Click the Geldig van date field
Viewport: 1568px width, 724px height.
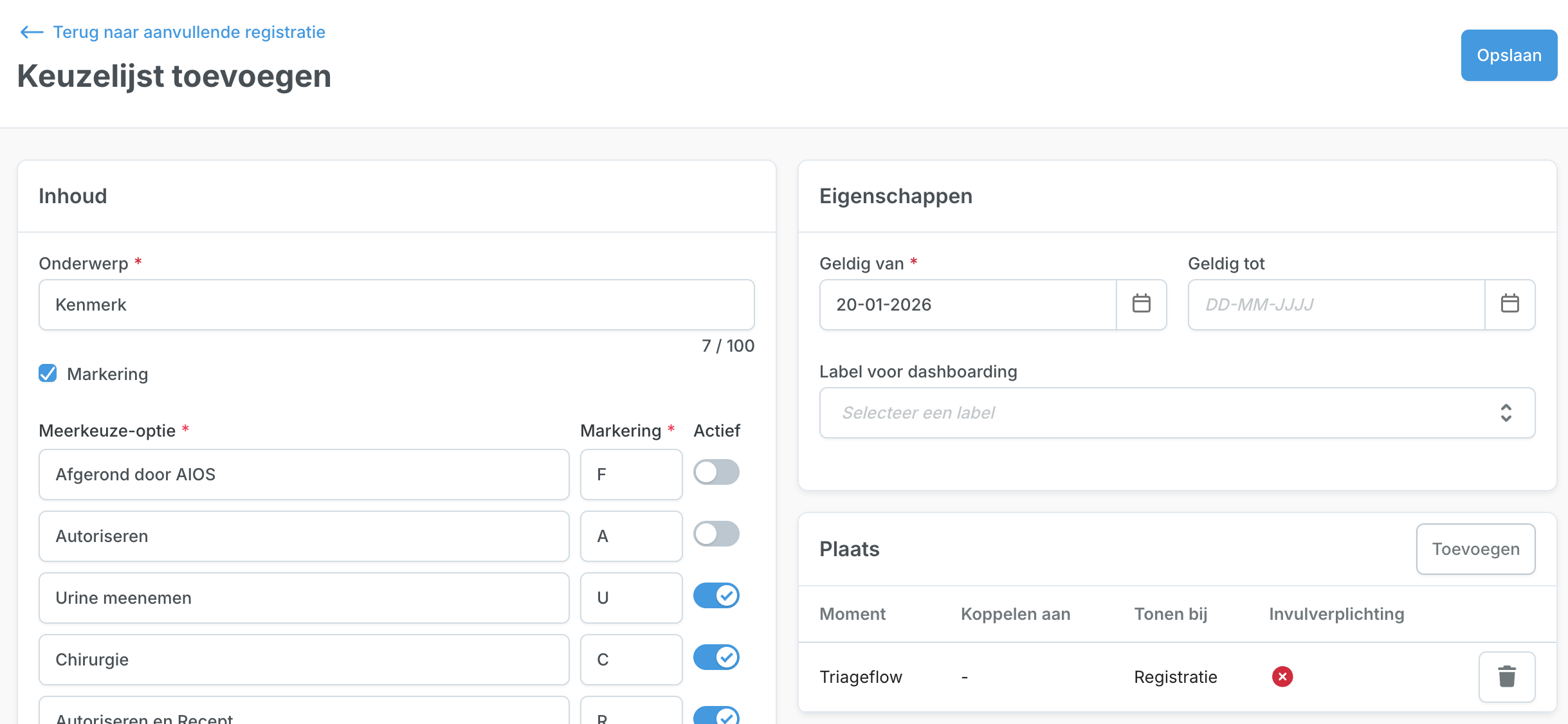pos(968,305)
